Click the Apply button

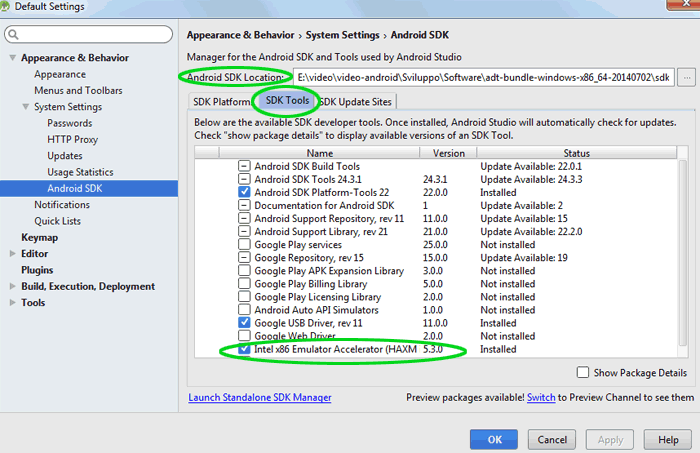(610, 440)
